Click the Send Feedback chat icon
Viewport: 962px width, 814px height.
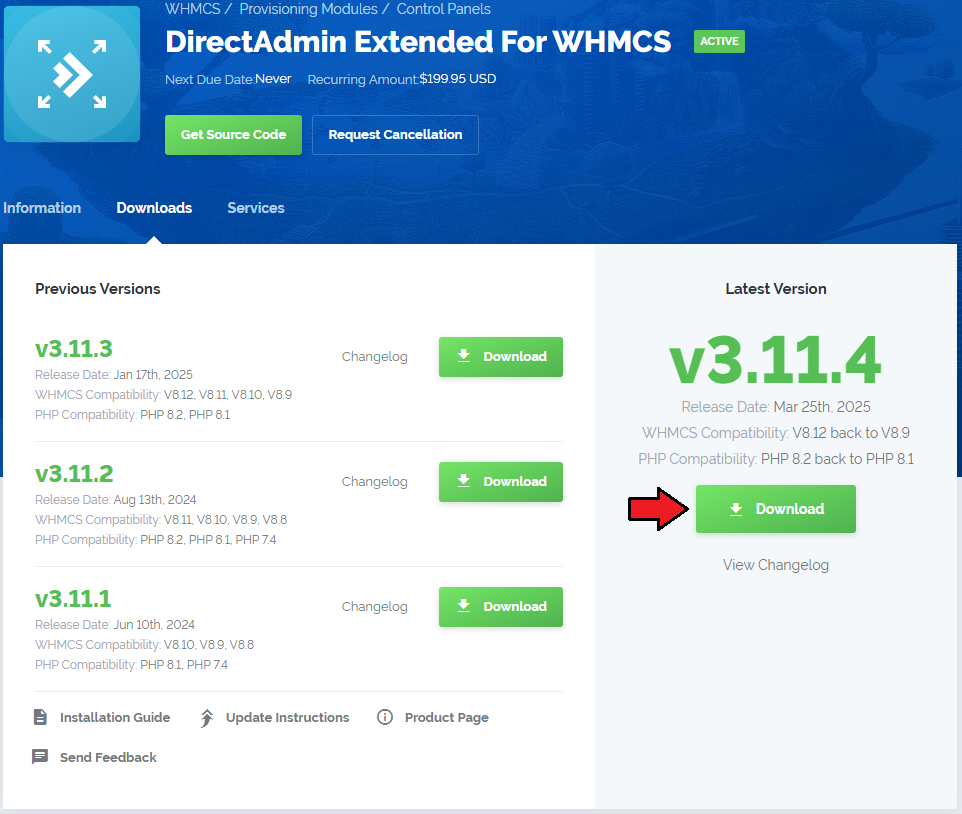tap(40, 757)
